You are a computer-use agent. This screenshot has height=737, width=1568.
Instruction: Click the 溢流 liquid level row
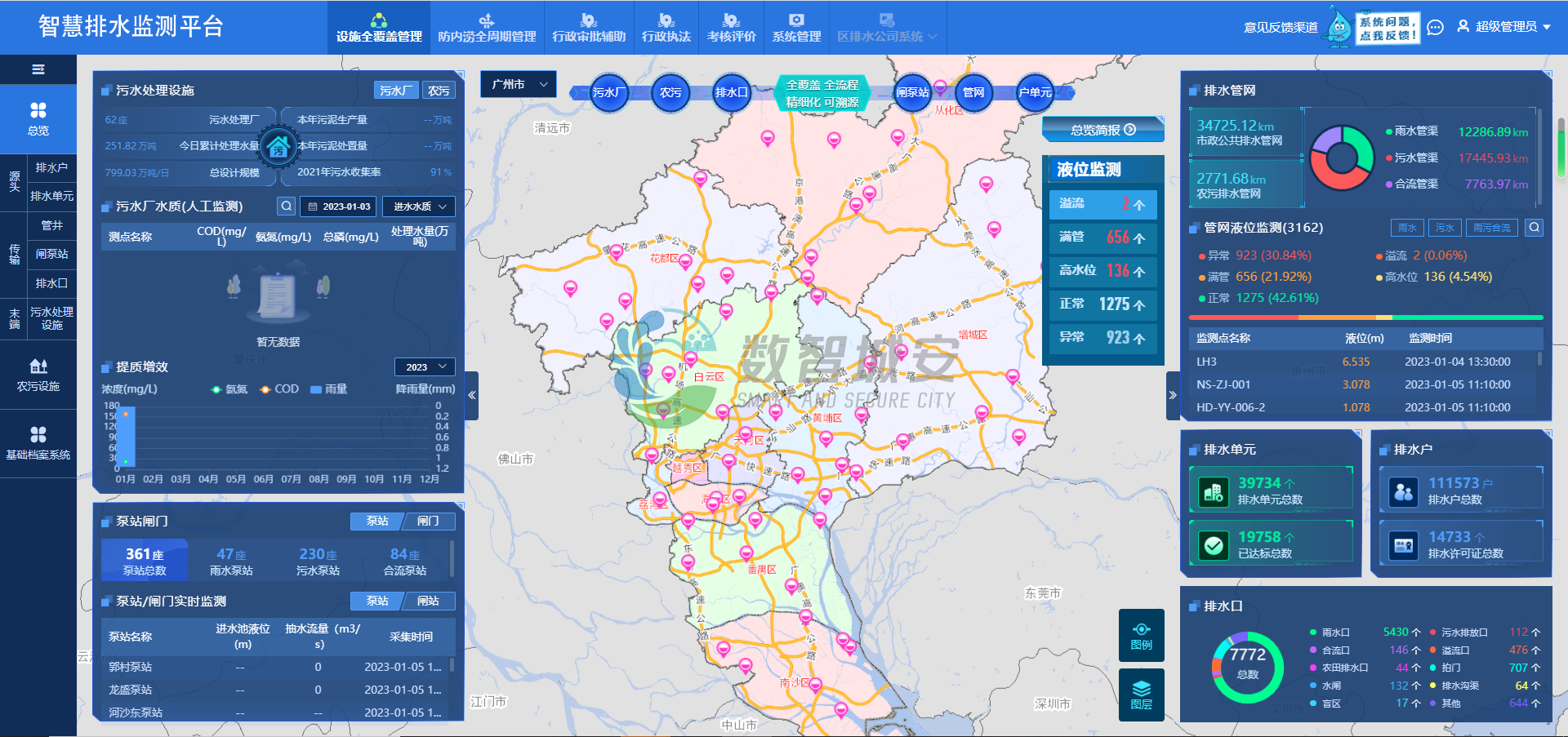coord(1102,204)
